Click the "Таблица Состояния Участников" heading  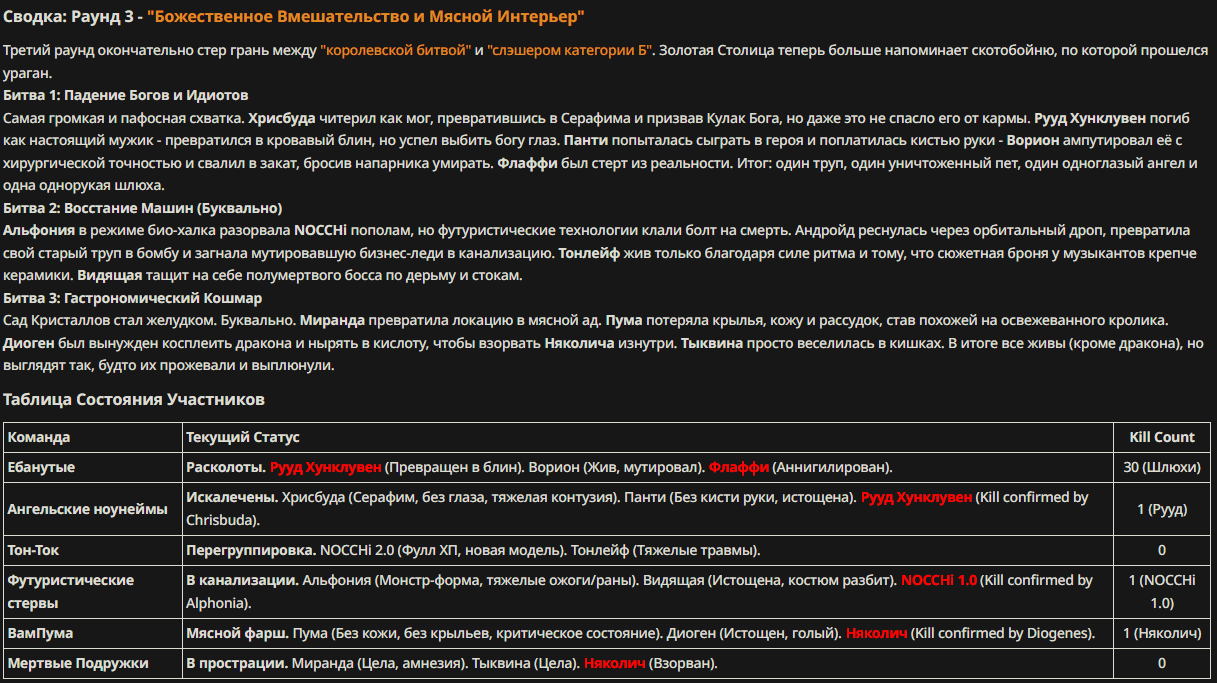[x=134, y=400]
